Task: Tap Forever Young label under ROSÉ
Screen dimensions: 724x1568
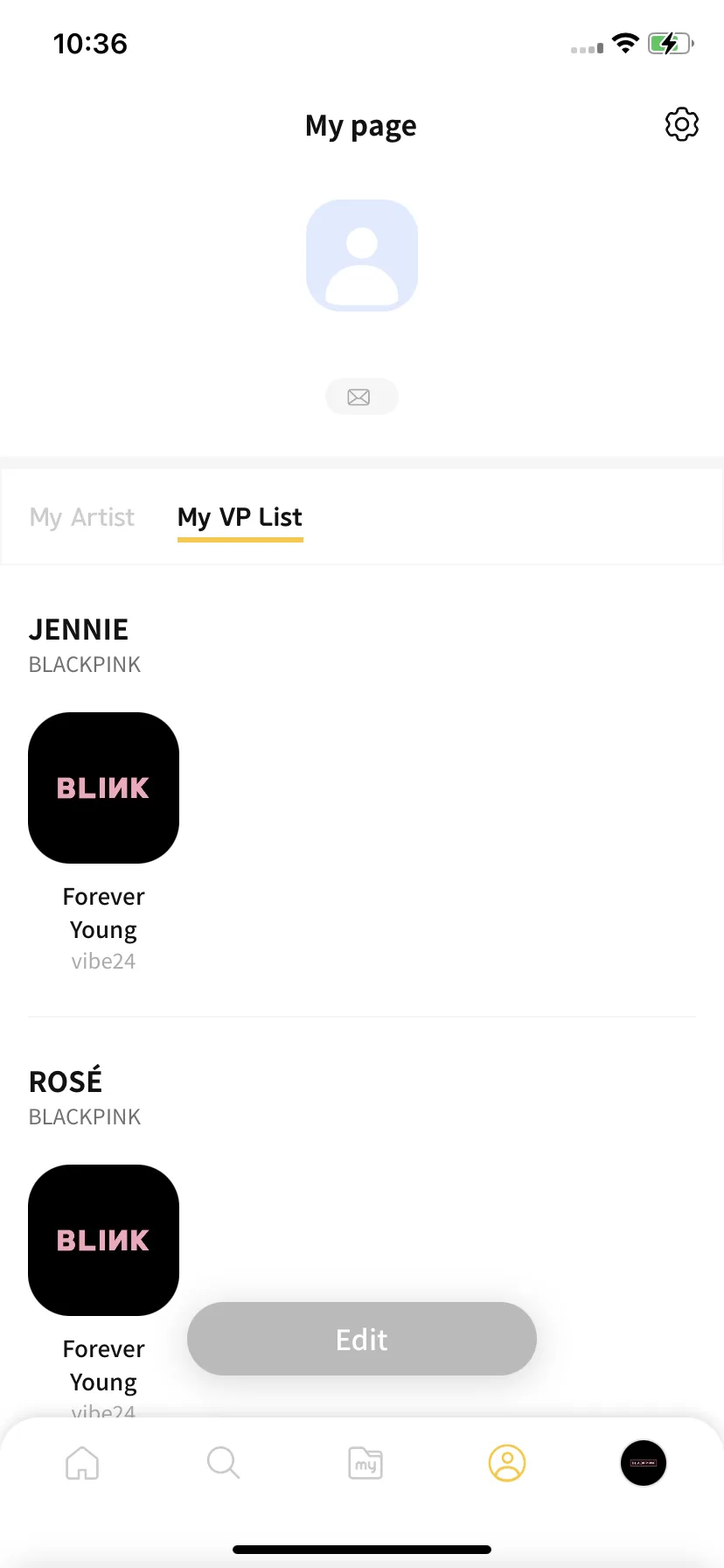Action: (104, 1366)
